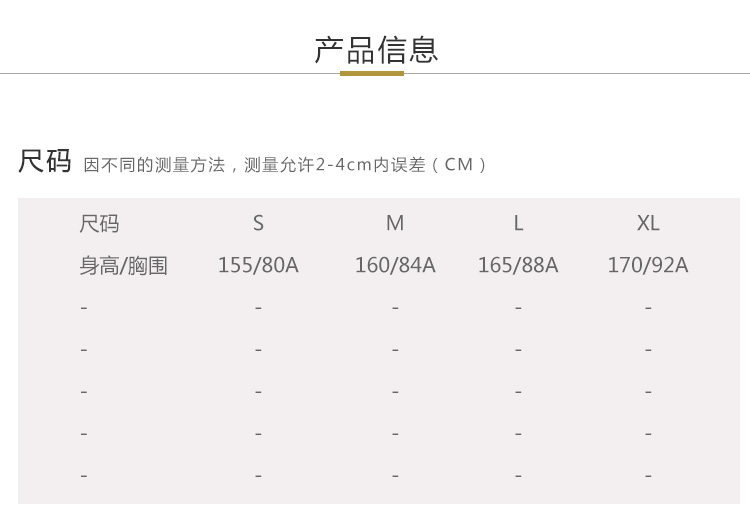Click the dash directly below 165/88A
The image size is (750, 507).
click(x=518, y=308)
